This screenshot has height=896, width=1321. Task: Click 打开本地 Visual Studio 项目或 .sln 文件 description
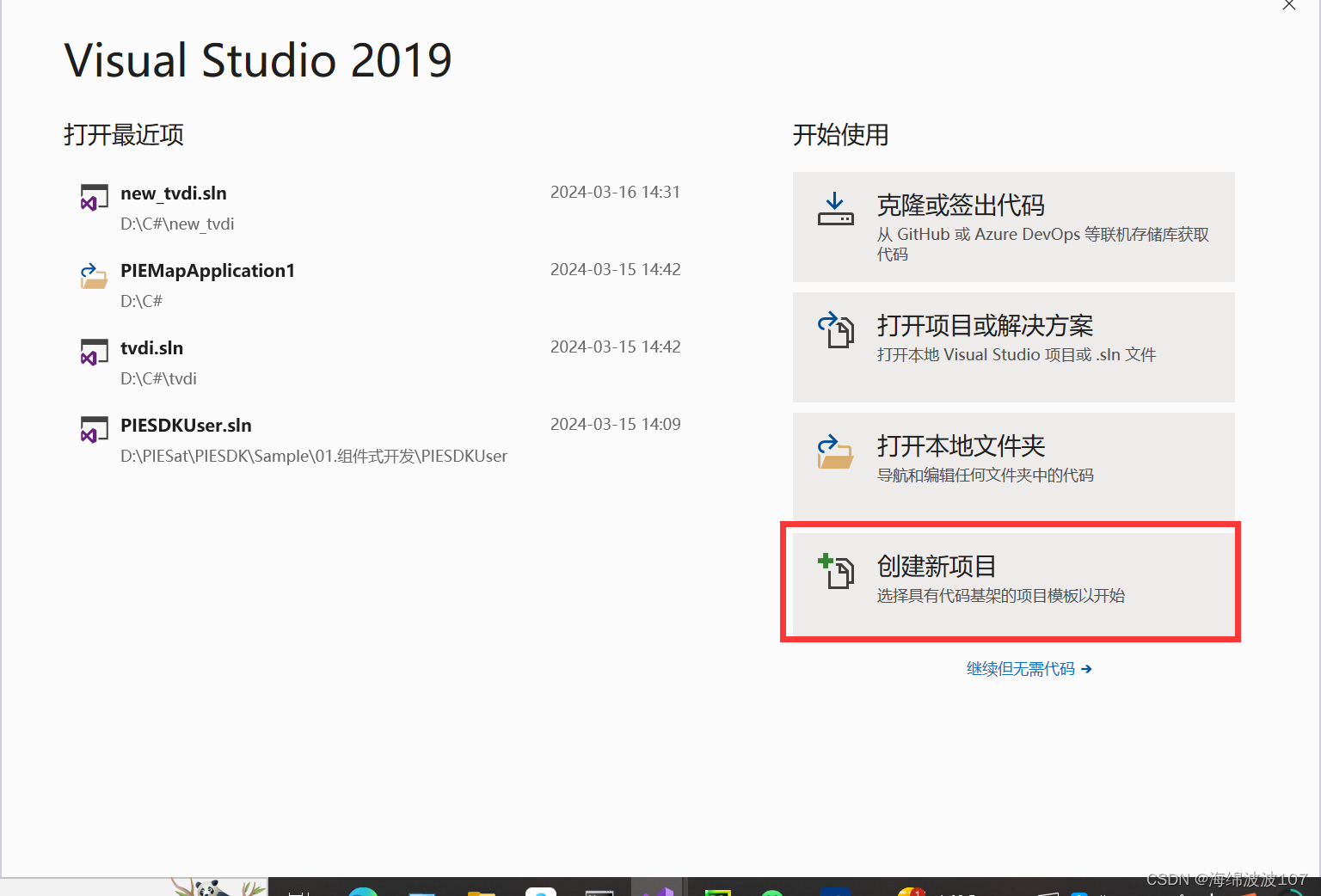1017,355
